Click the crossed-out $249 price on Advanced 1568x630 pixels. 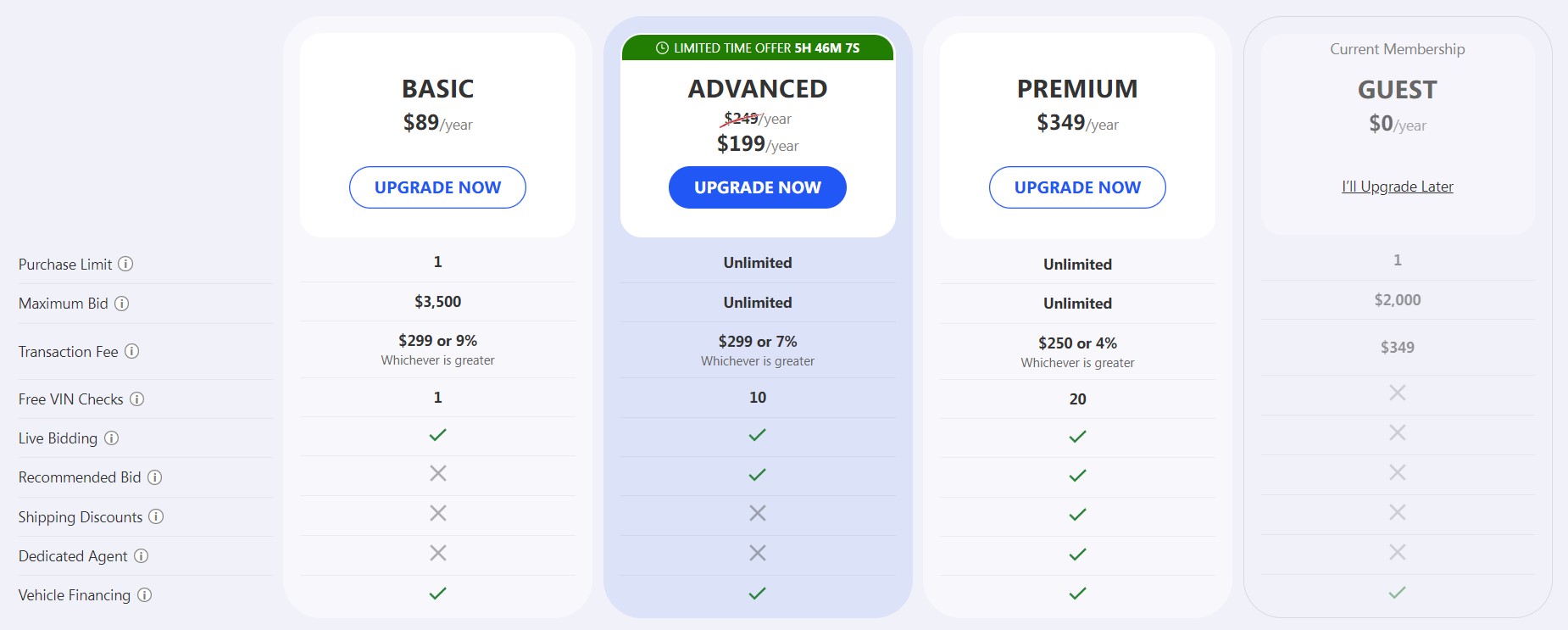739,119
